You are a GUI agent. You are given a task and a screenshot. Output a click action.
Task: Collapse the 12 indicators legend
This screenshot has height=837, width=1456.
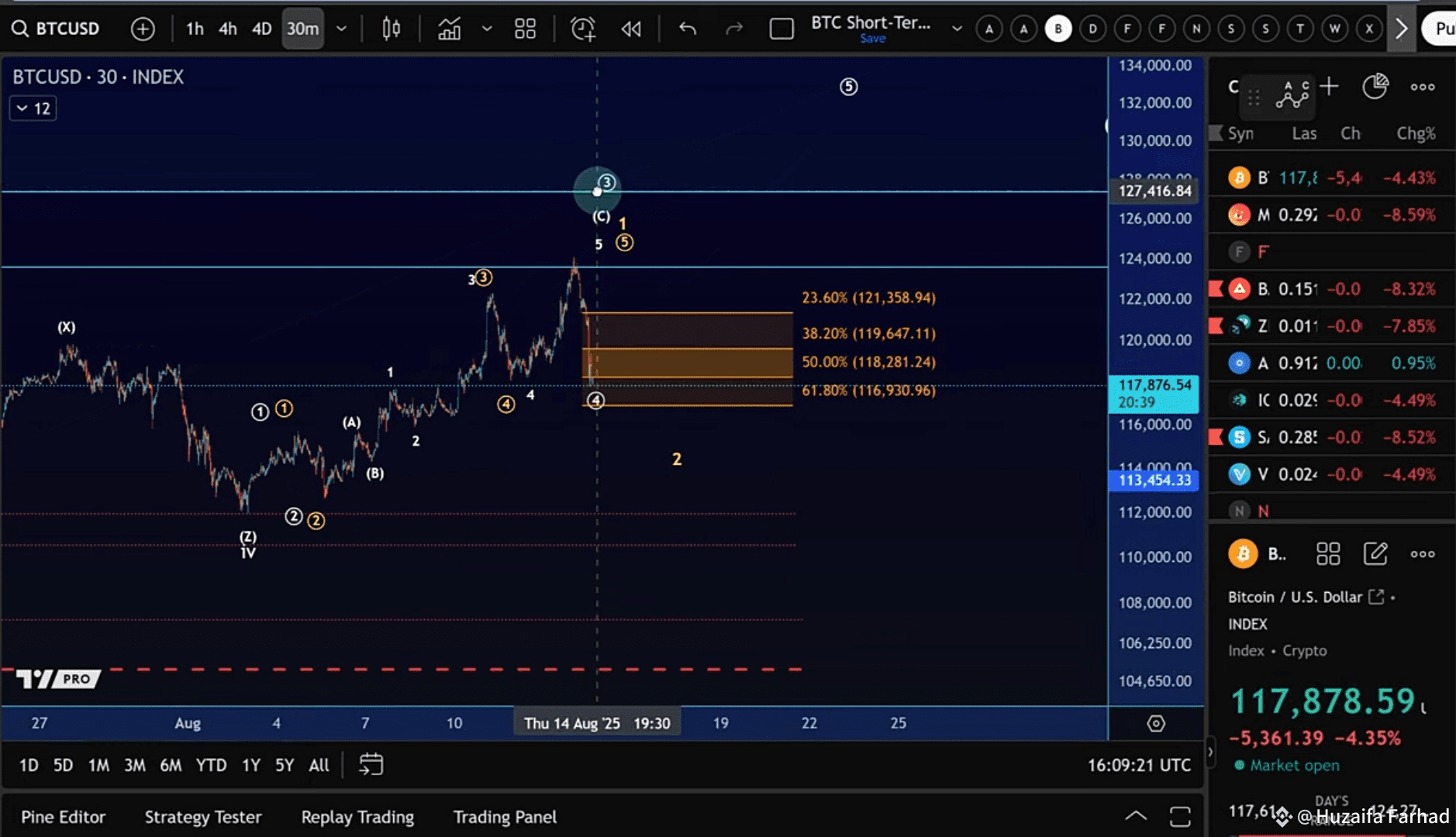[x=33, y=108]
